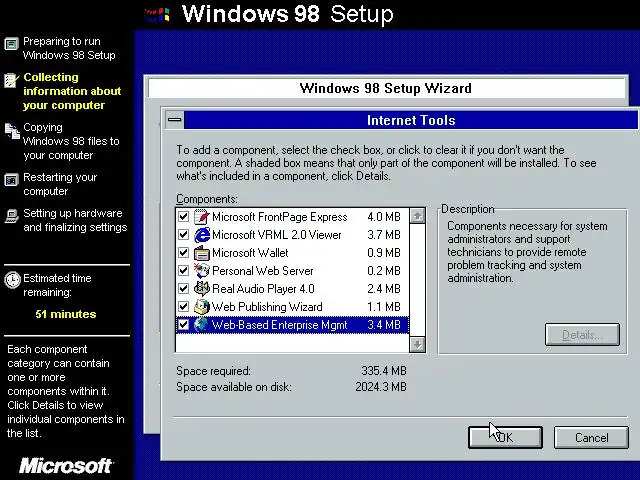Click the 2.4 MB size value
Image resolution: width=640 pixels, height=480 pixels.
pos(384,289)
